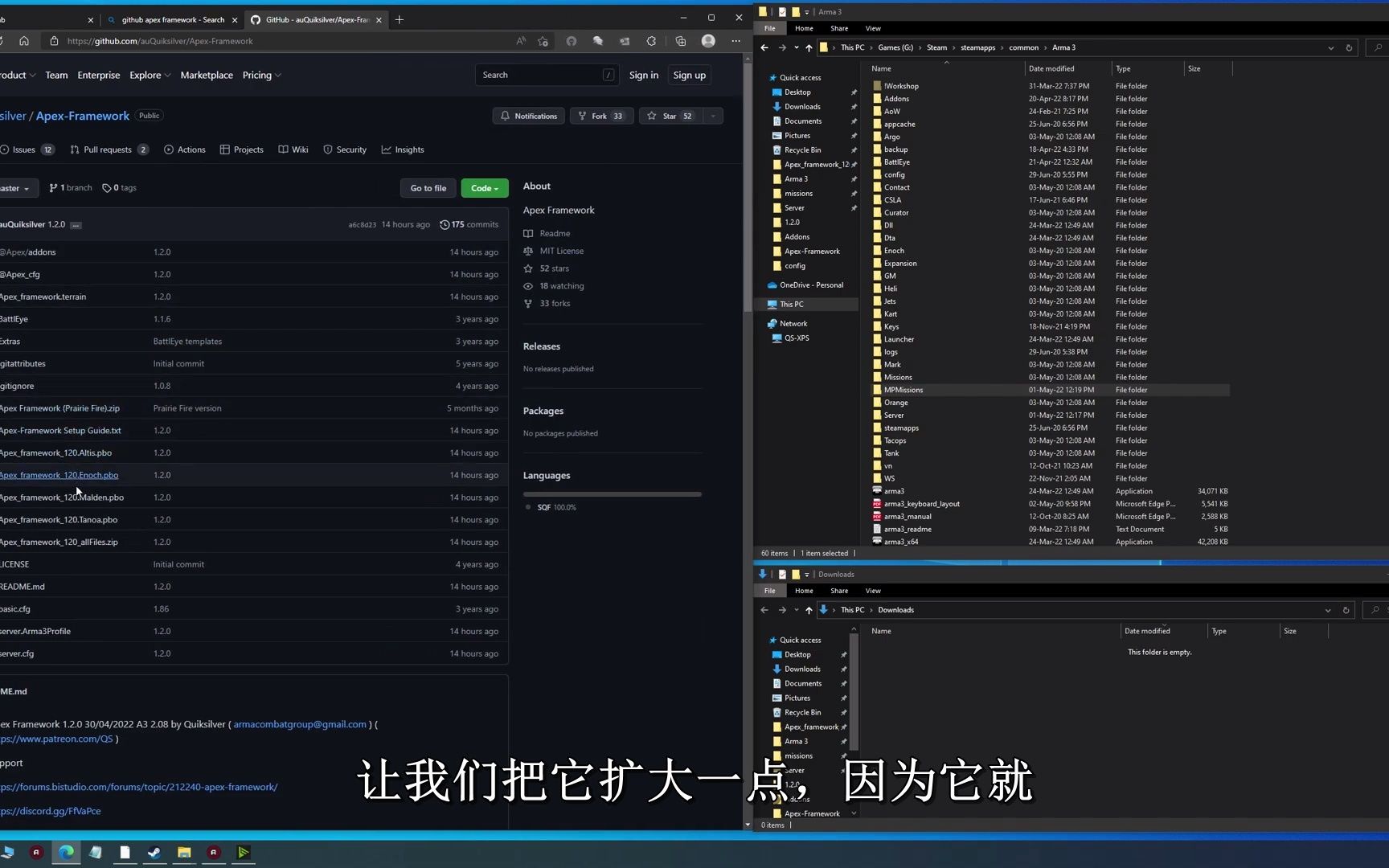Select the MPMissions folder

tap(1050, 390)
